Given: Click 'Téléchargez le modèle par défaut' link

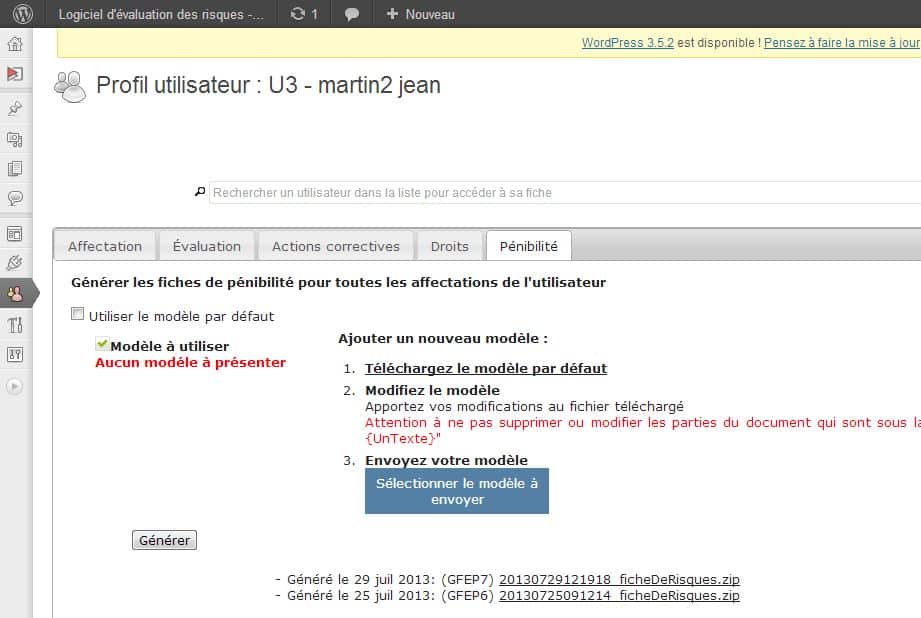Looking at the screenshot, I should pos(485,368).
